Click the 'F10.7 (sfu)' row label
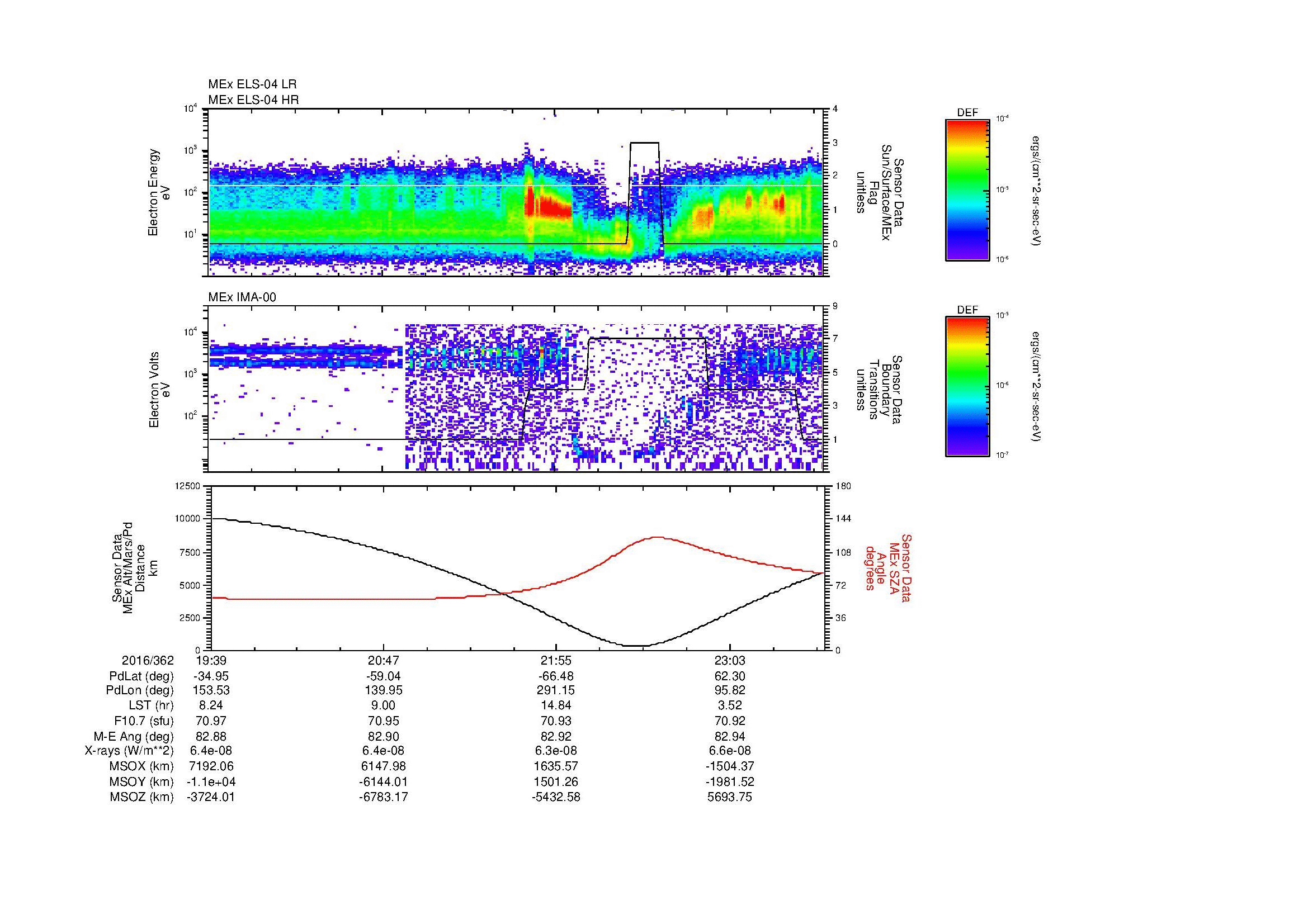 coord(143,721)
